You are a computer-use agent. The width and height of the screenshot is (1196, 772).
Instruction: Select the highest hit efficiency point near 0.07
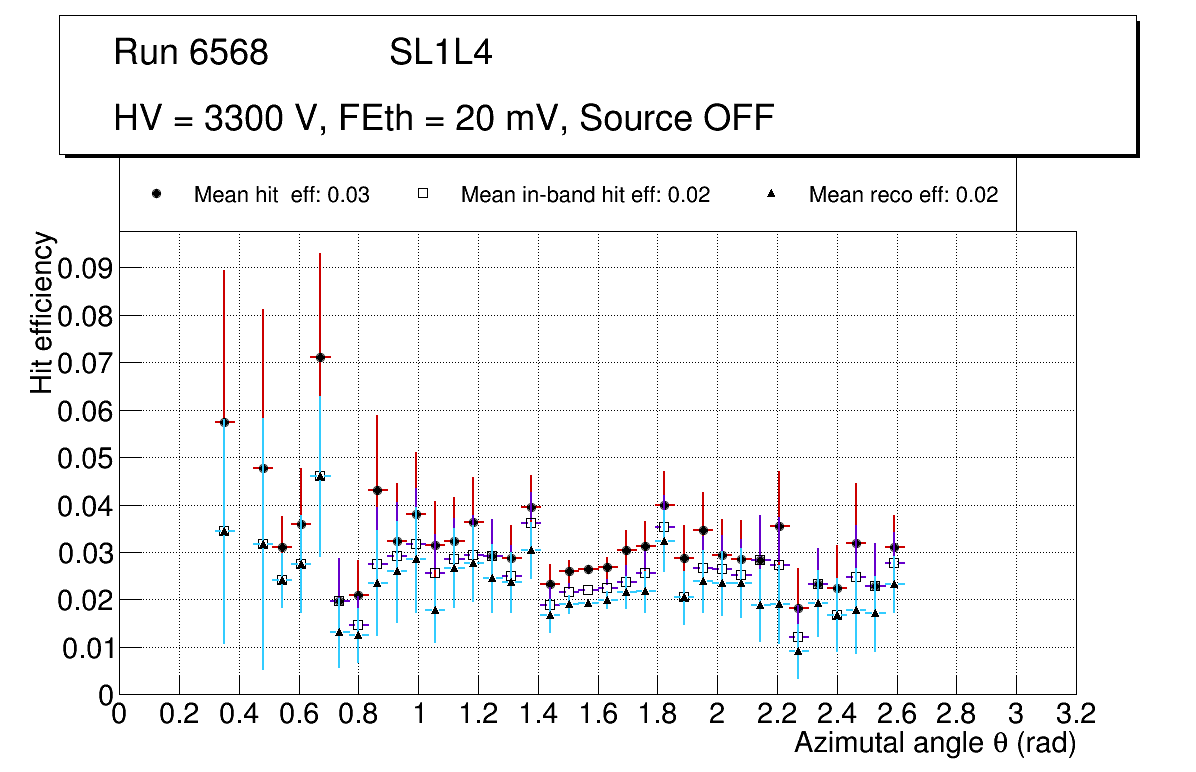tap(320, 357)
